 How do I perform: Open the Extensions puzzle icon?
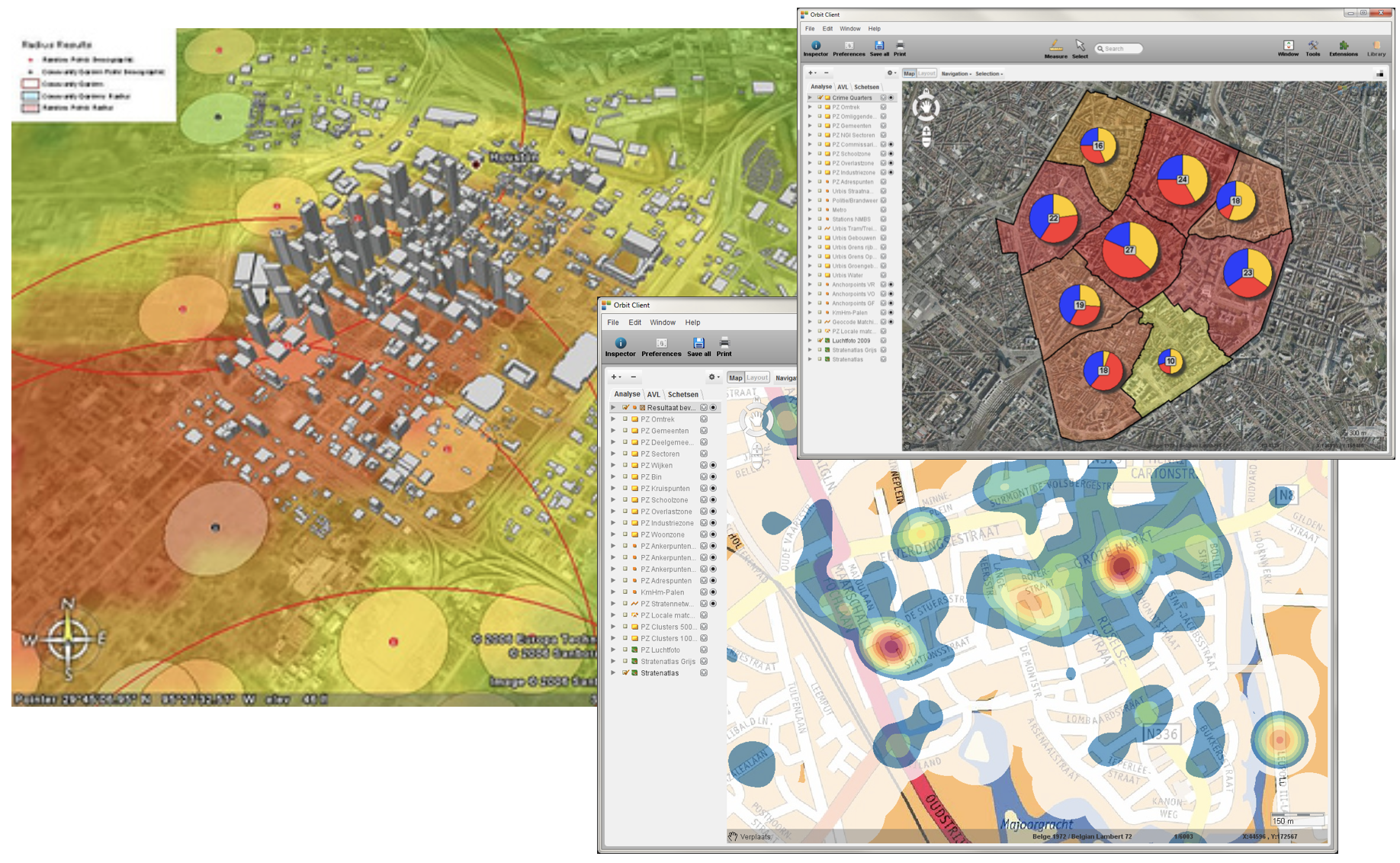[x=1343, y=47]
